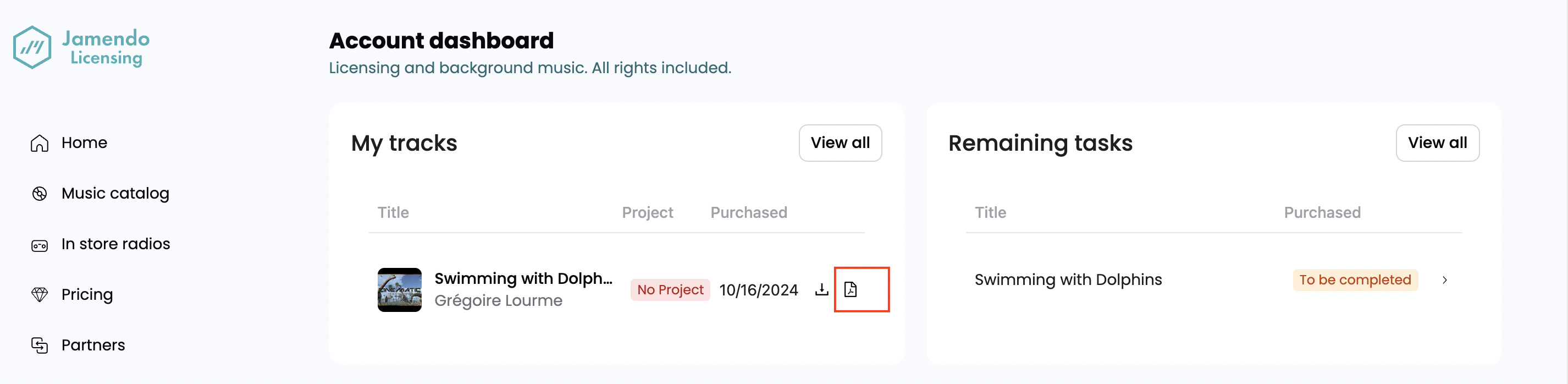Click View all in My tracks
Image resolution: width=1568 pixels, height=384 pixels.
(840, 142)
